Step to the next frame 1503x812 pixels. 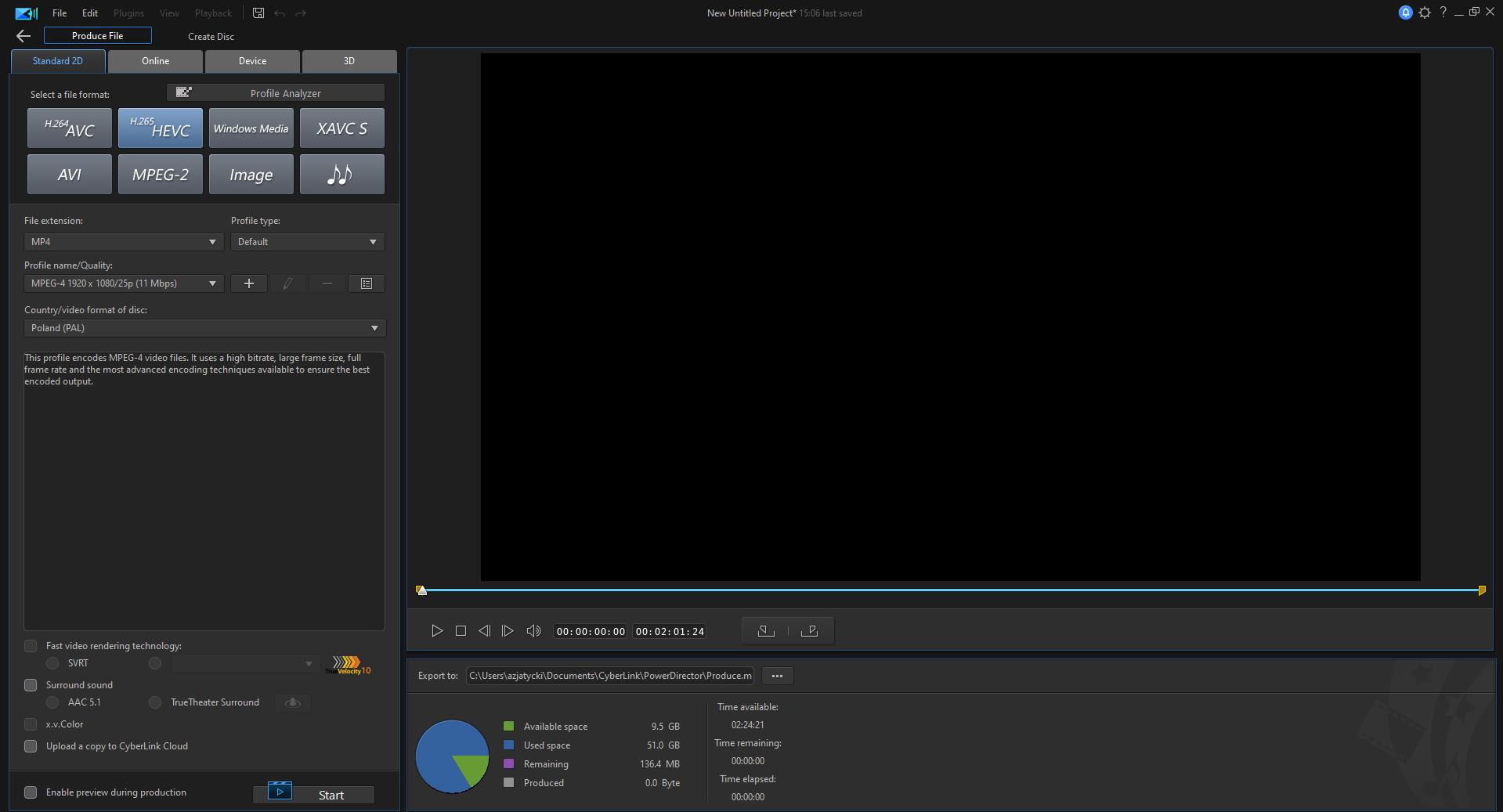(508, 631)
